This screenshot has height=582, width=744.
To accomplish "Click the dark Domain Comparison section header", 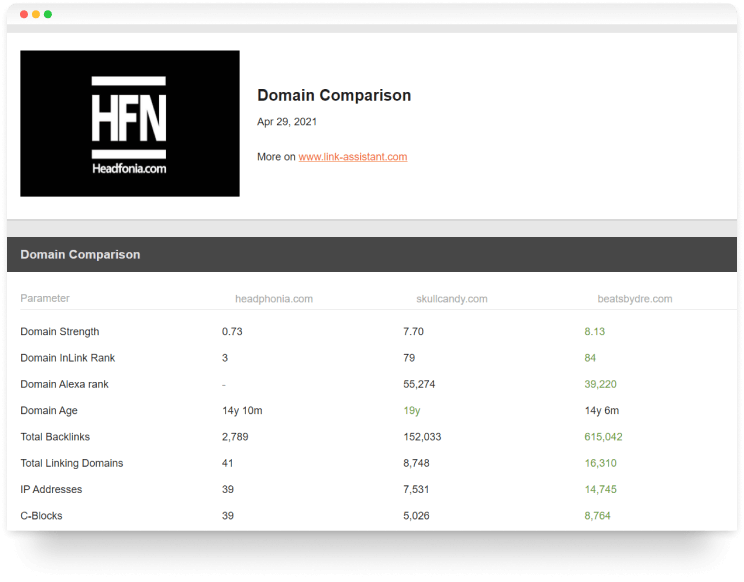I will click(80, 255).
